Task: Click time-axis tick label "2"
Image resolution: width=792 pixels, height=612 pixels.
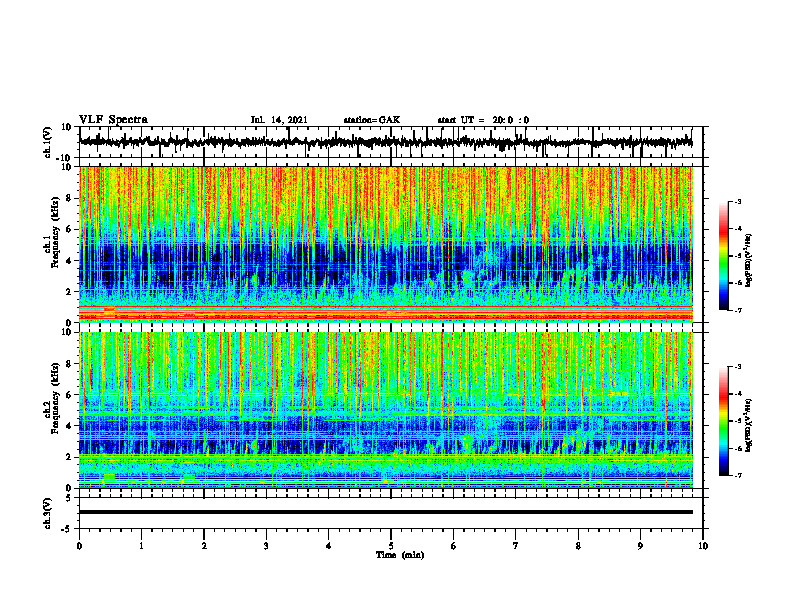Action: click(x=204, y=546)
